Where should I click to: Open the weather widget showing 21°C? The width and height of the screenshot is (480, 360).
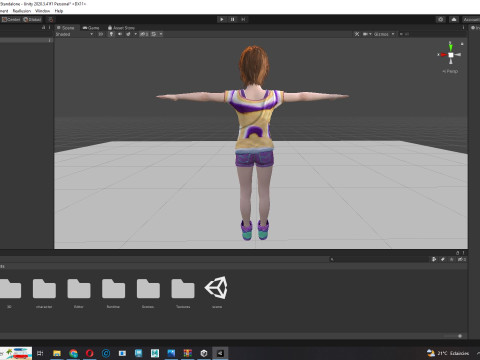448,353
